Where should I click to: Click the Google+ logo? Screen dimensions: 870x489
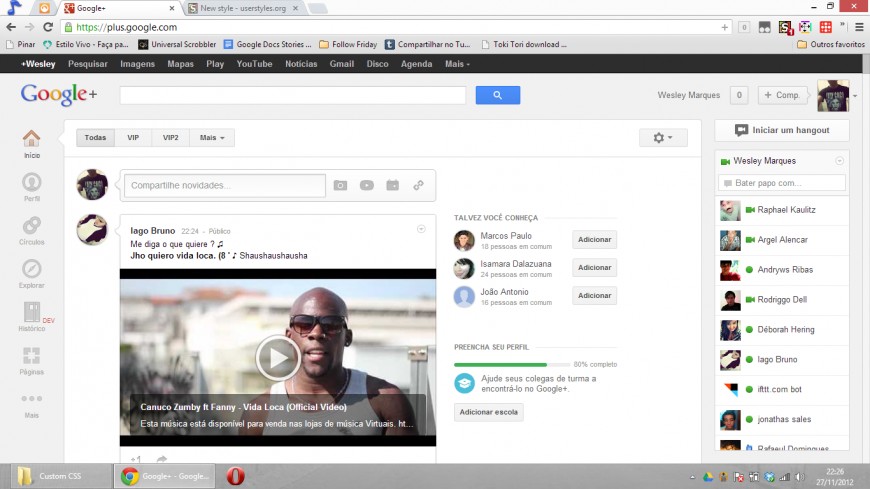tap(59, 94)
